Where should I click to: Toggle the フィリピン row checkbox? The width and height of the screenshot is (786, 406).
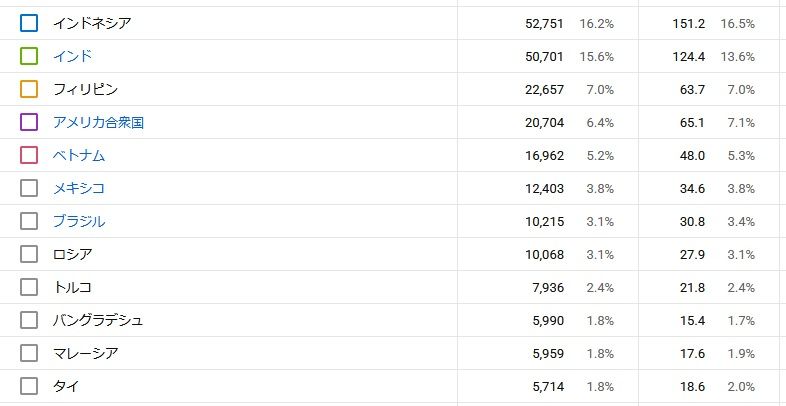pos(29,89)
